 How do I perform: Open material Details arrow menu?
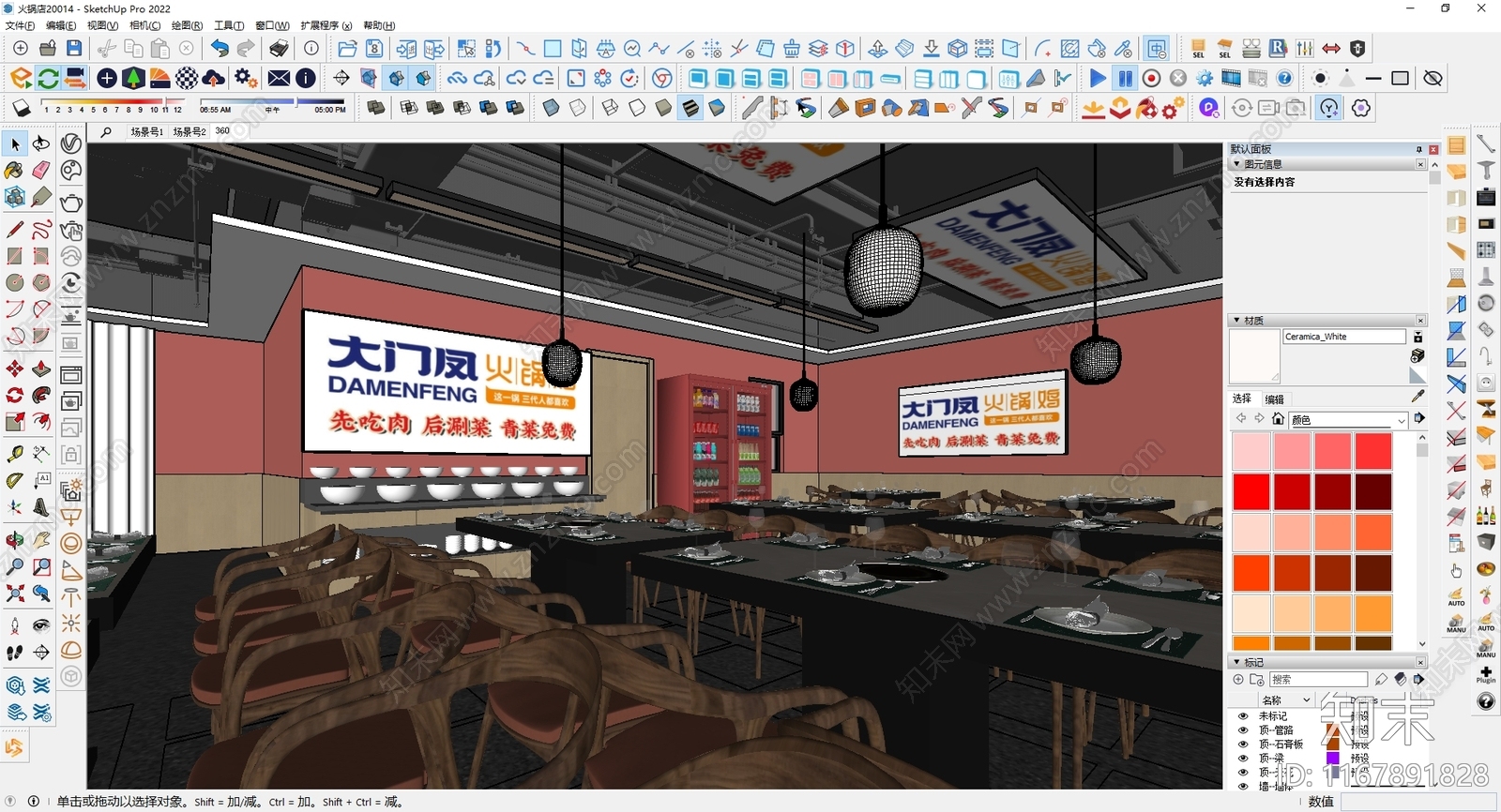point(1419,418)
